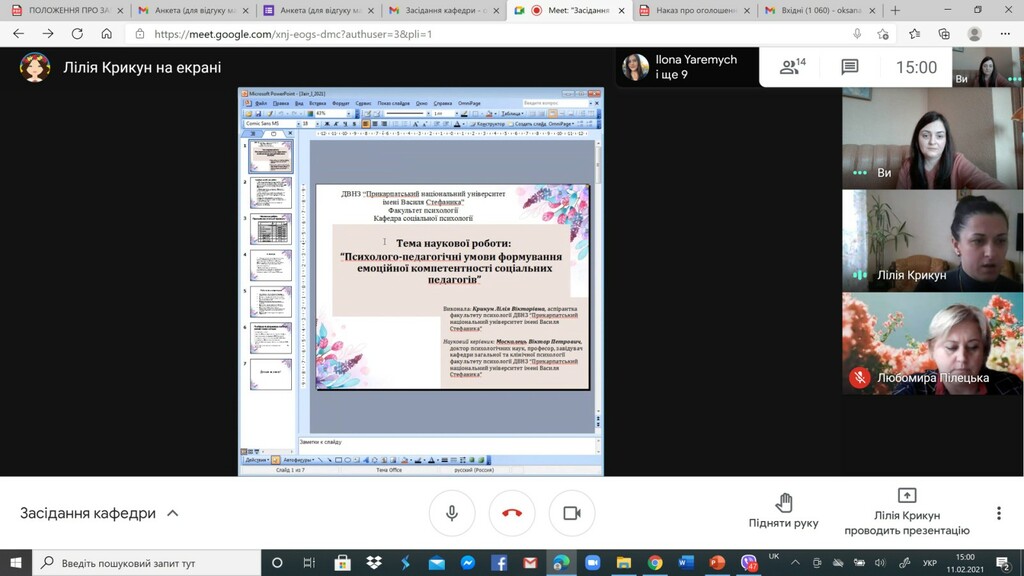The height and width of the screenshot is (576, 1024).
Task: Toggle microphone permission icon in address bar
Action: click(x=857, y=33)
